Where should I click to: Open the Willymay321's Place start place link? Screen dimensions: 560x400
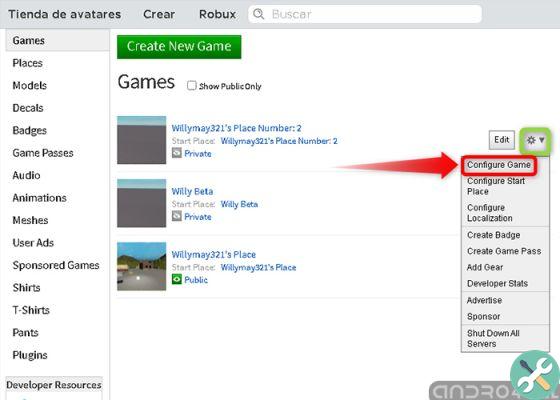point(258,268)
